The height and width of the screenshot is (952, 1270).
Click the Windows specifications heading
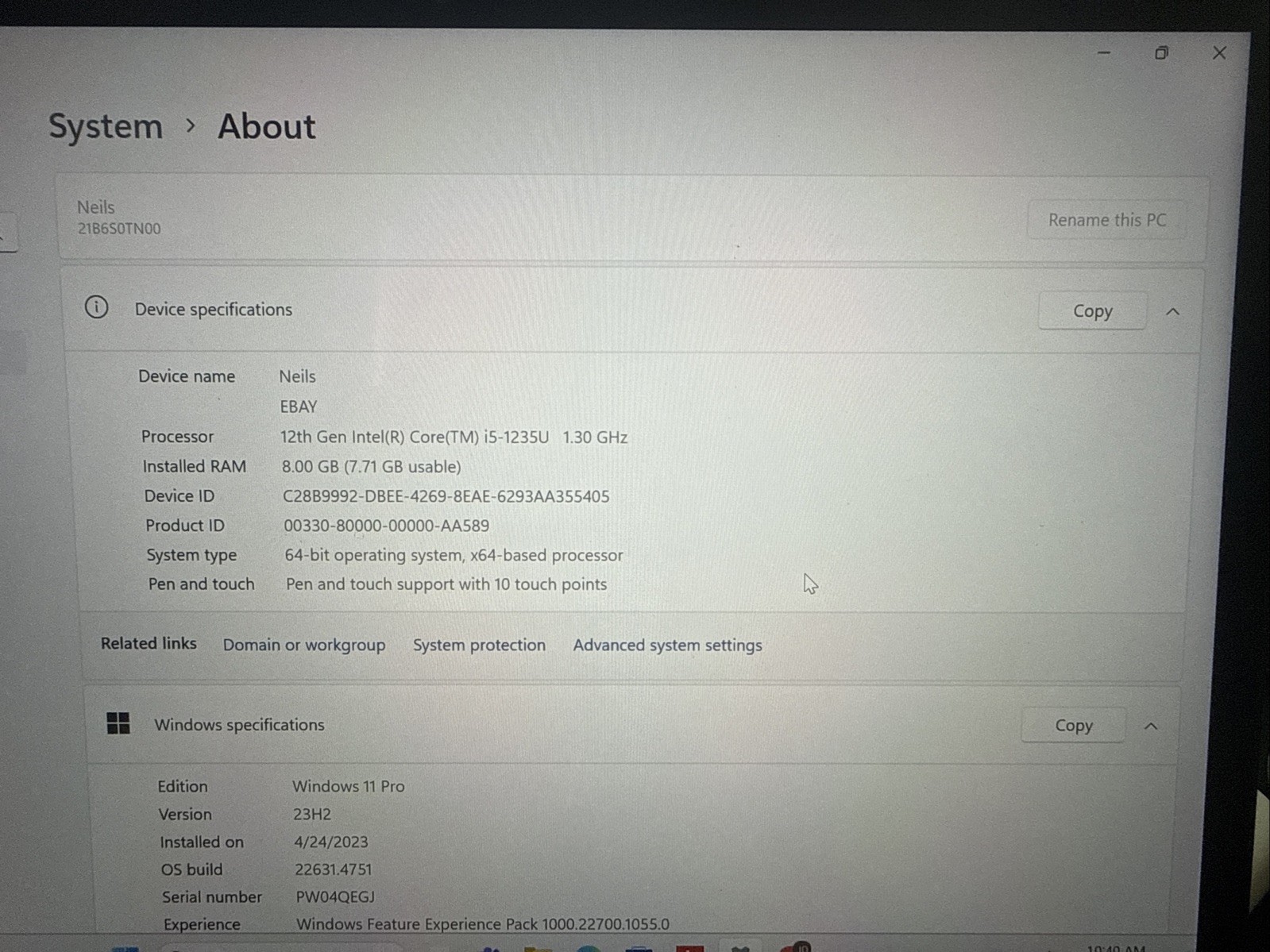click(239, 725)
